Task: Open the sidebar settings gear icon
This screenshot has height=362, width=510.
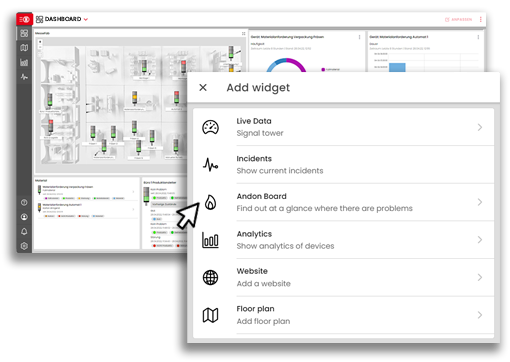Action: [24, 246]
